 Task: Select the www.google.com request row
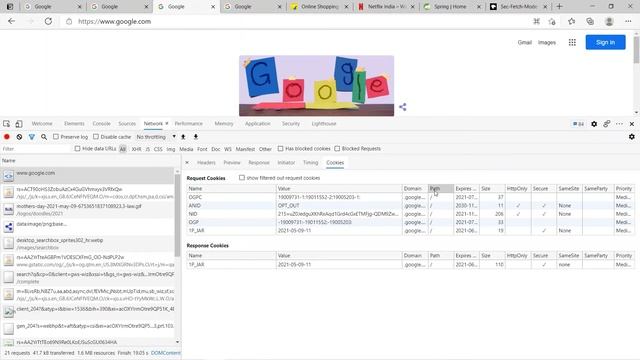click(x=87, y=176)
